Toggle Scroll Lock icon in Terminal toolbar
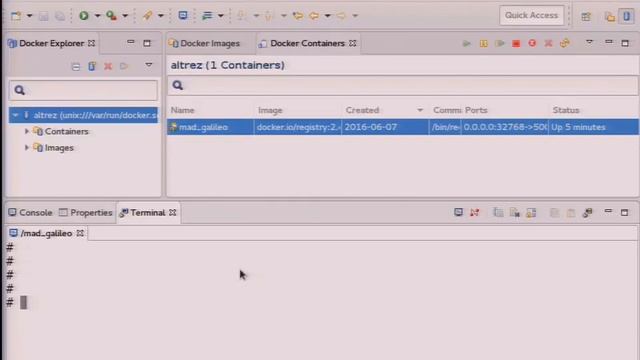The image size is (640, 360). click(531, 213)
